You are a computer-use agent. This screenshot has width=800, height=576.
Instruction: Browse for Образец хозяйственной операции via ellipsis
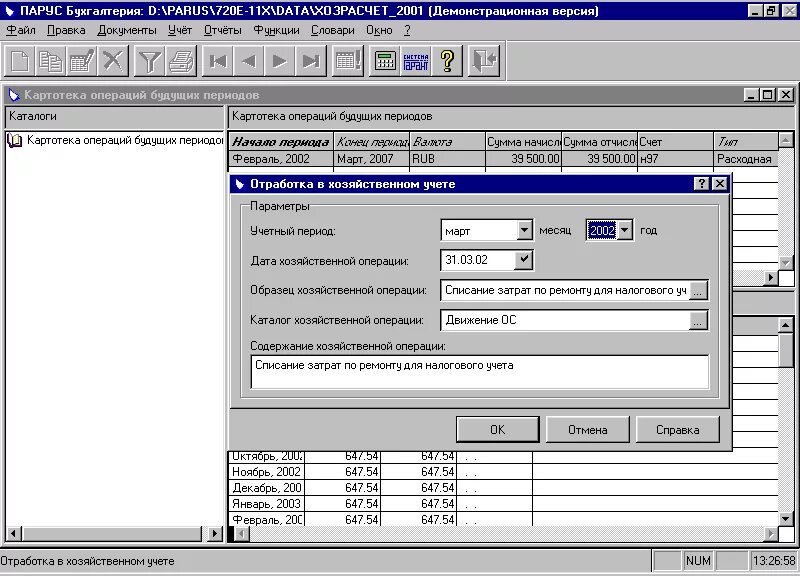click(x=697, y=291)
